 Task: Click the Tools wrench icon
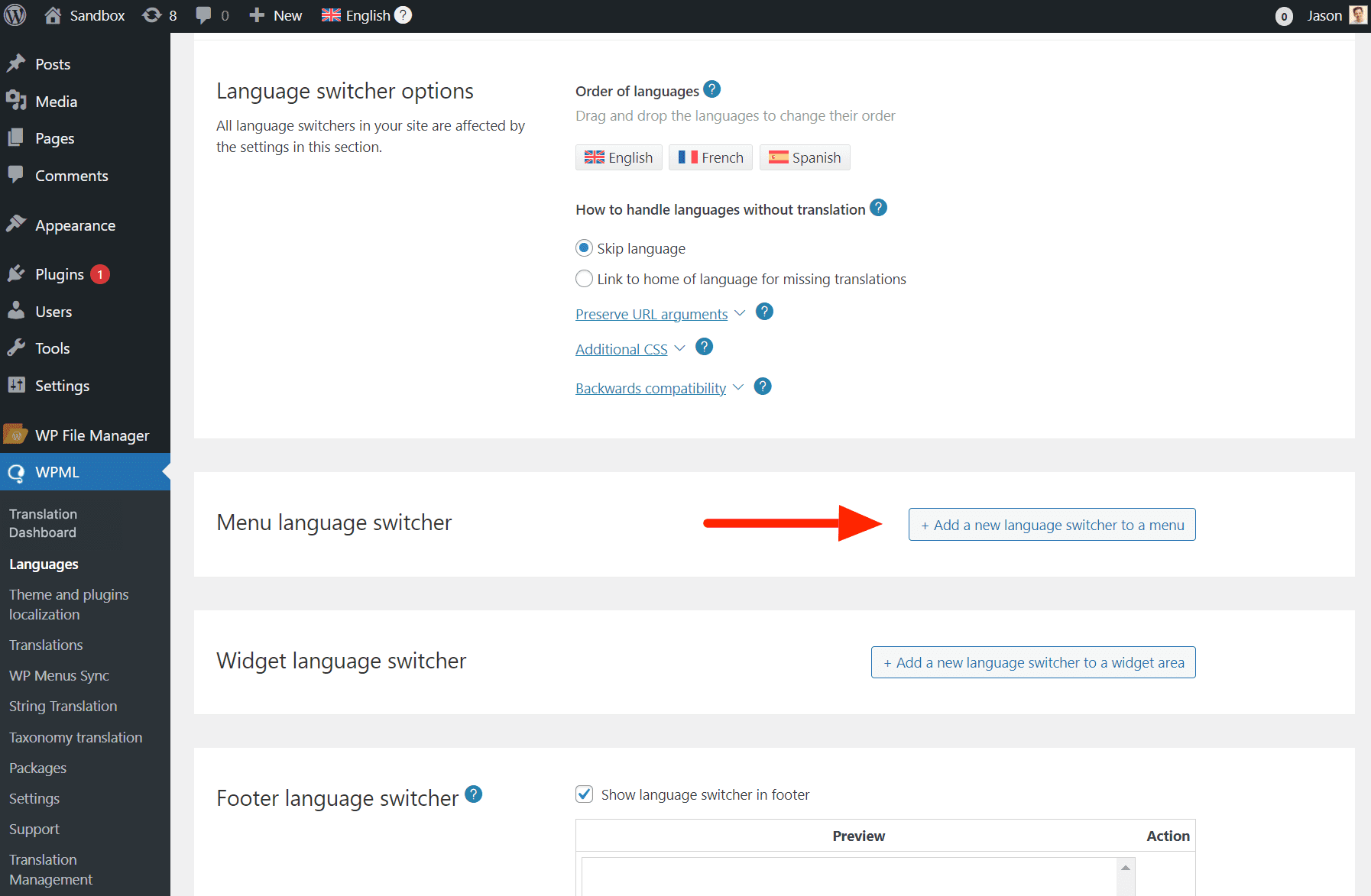coord(16,348)
